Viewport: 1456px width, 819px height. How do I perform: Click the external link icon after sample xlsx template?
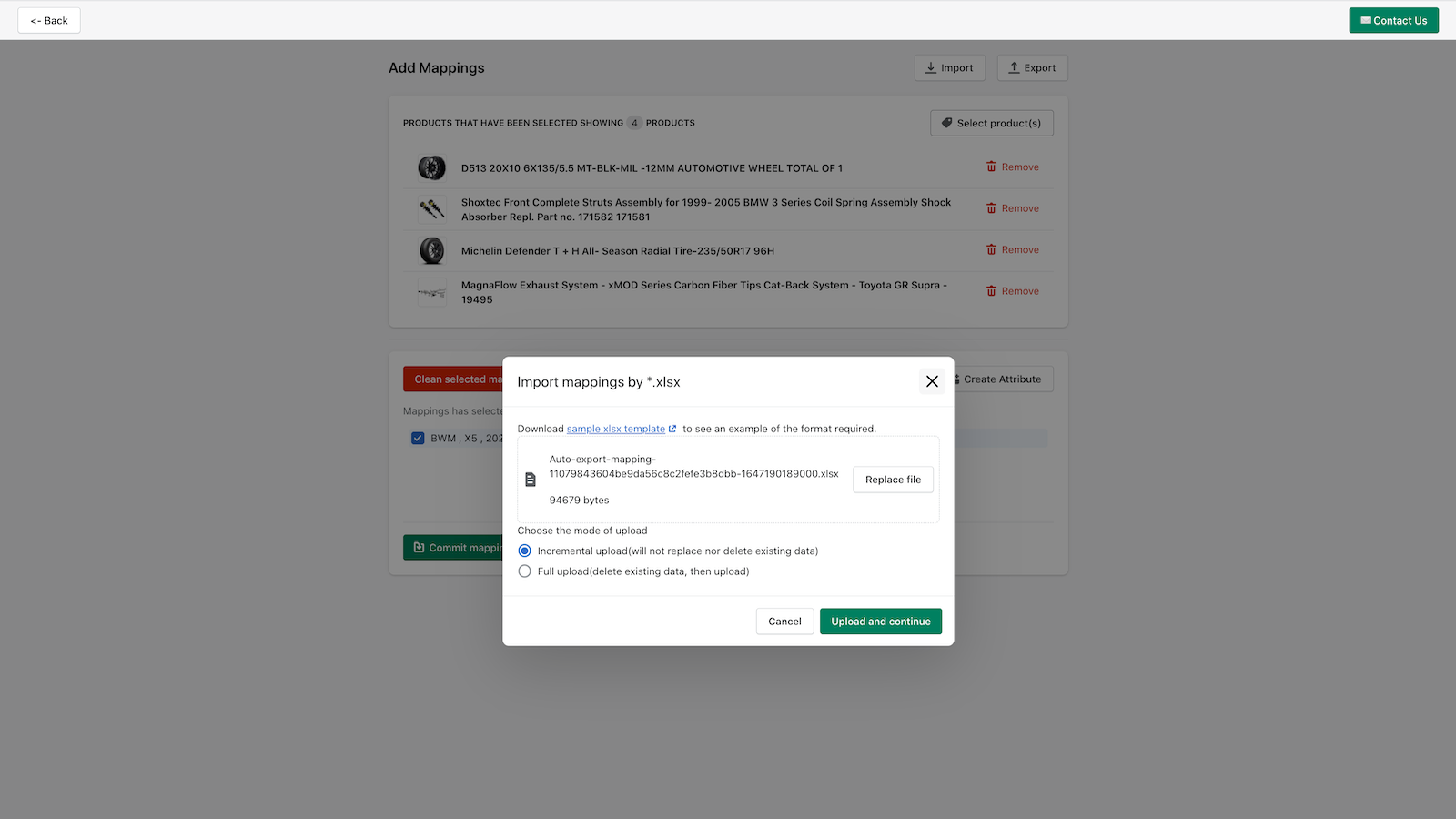pos(673,428)
